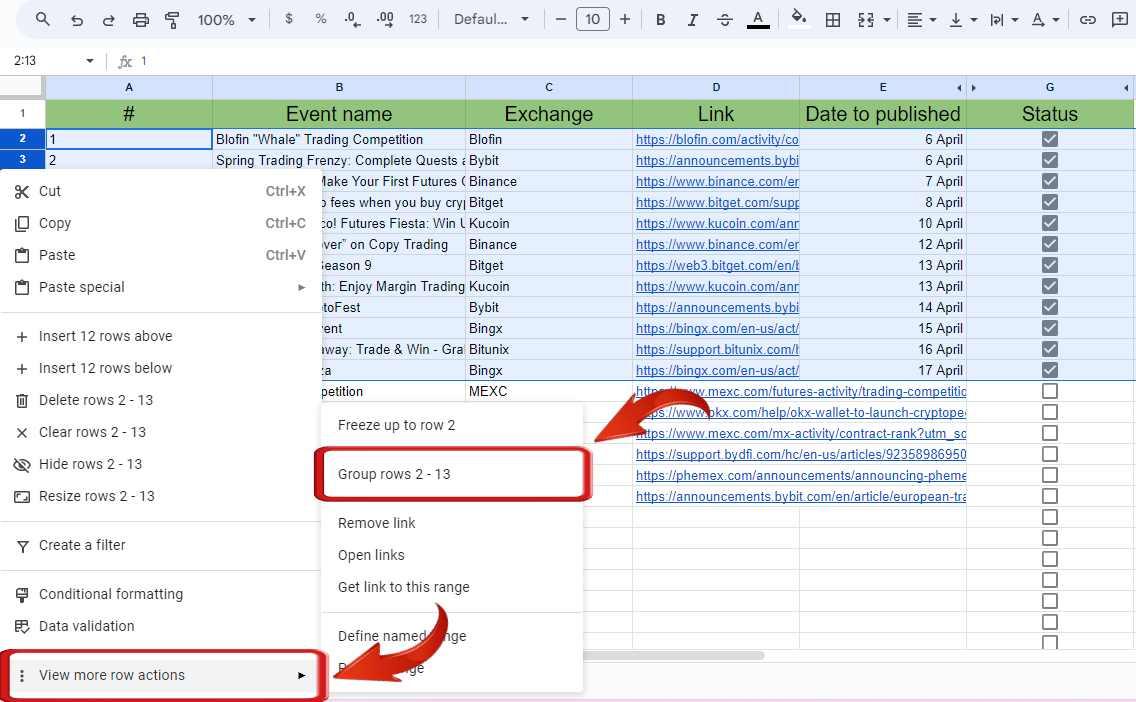Open vertical align dropdown
The height and width of the screenshot is (702, 1136).
(964, 20)
